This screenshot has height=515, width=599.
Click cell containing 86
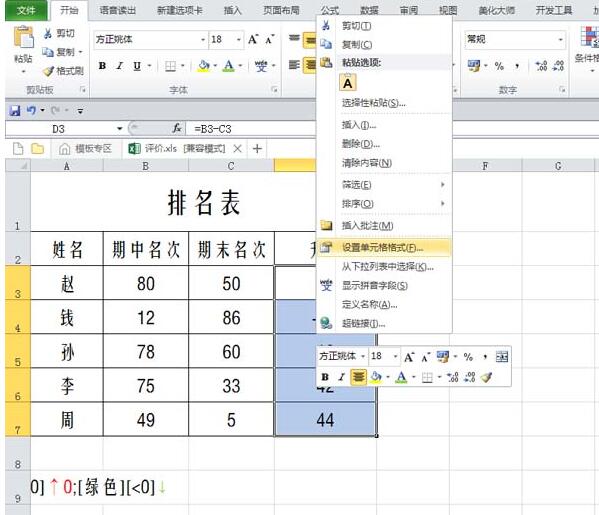[231, 317]
